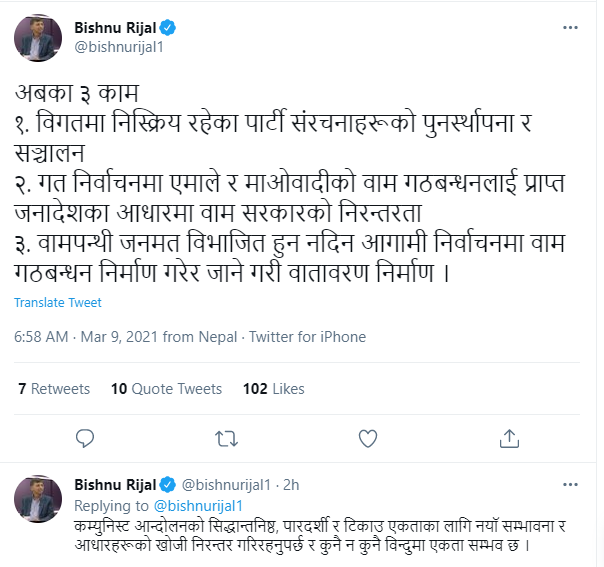Open the profile avatar on the reply tweet
Image resolution: width=604 pixels, height=567 pixels.
point(39,499)
